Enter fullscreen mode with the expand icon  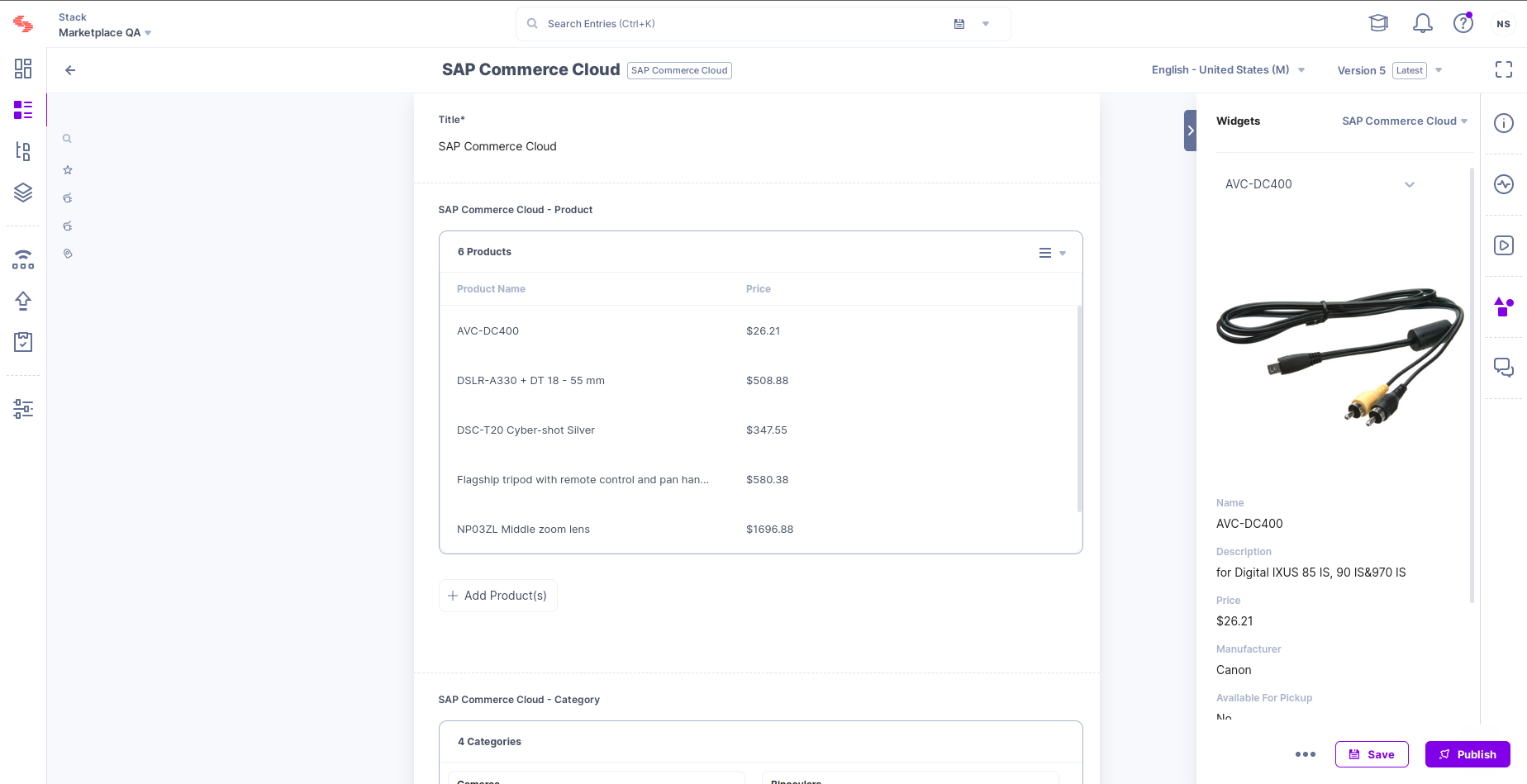click(x=1504, y=70)
